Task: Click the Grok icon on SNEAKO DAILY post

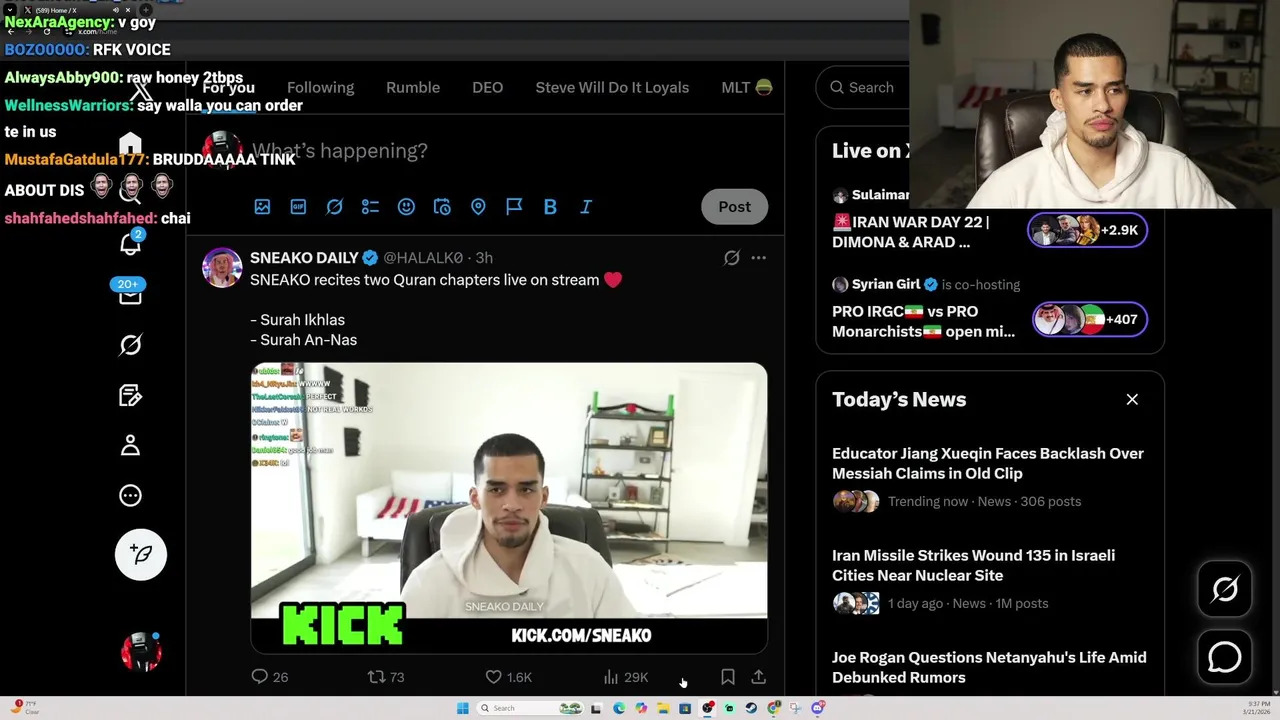Action: pyautogui.click(x=732, y=258)
